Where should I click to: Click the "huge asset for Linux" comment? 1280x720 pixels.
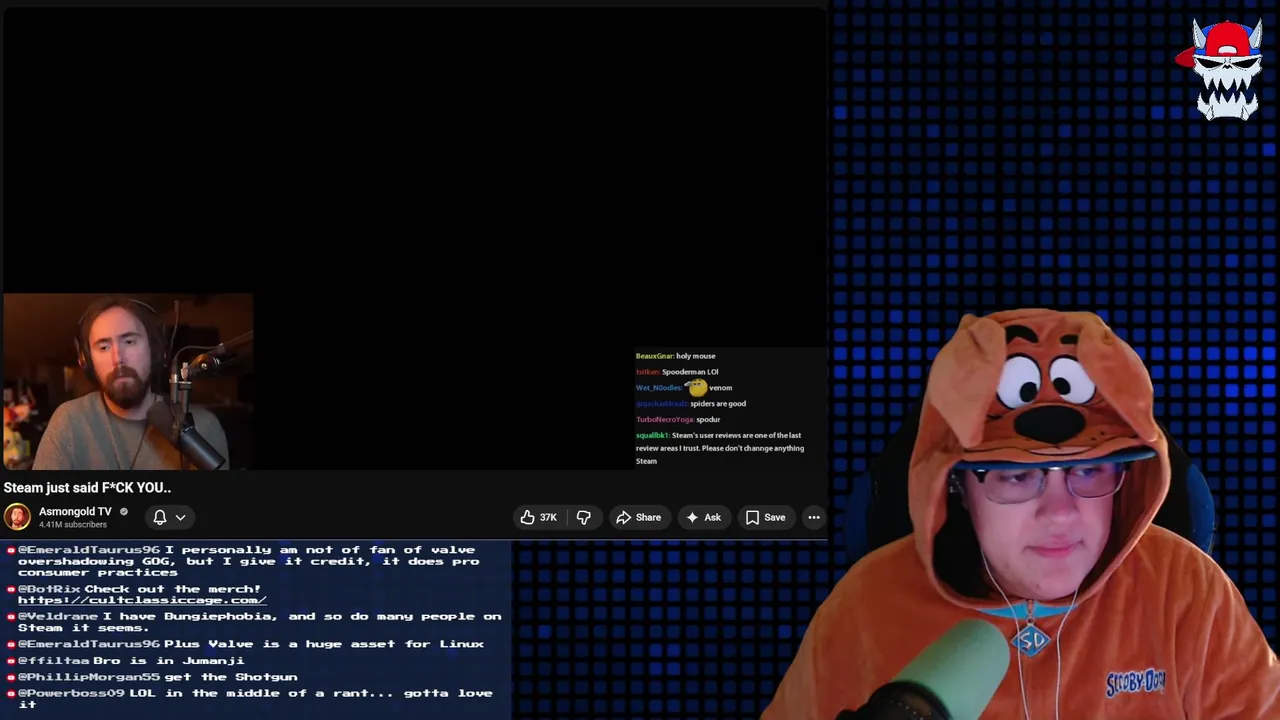click(x=245, y=644)
